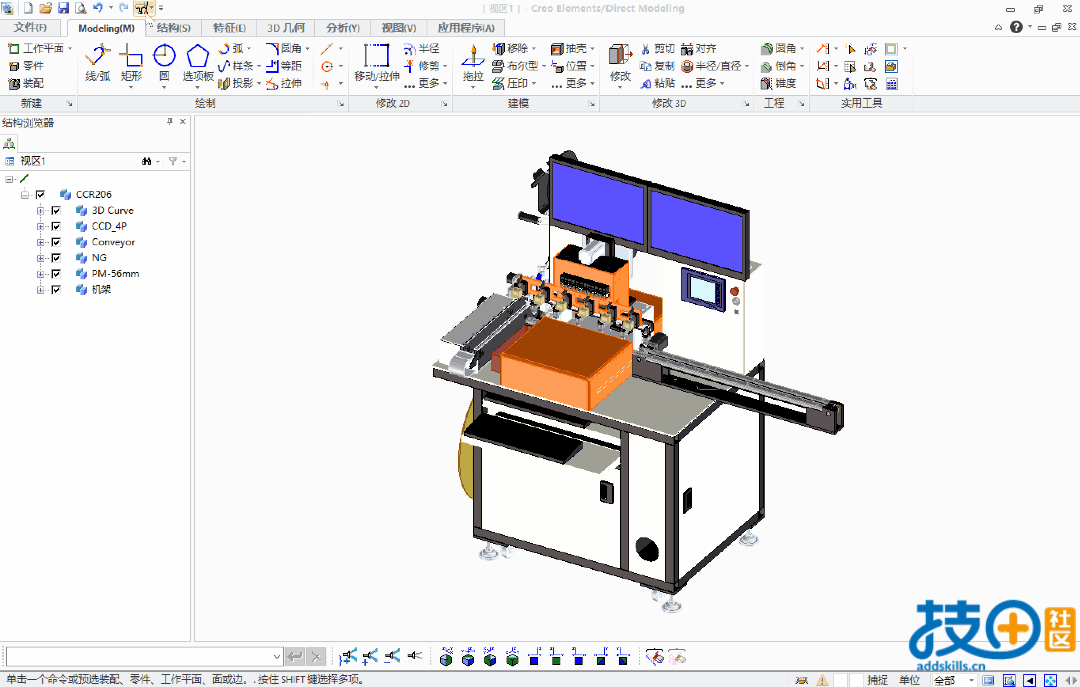Apply the 锥度 taper tool
The height and width of the screenshot is (687, 1080).
[x=778, y=83]
